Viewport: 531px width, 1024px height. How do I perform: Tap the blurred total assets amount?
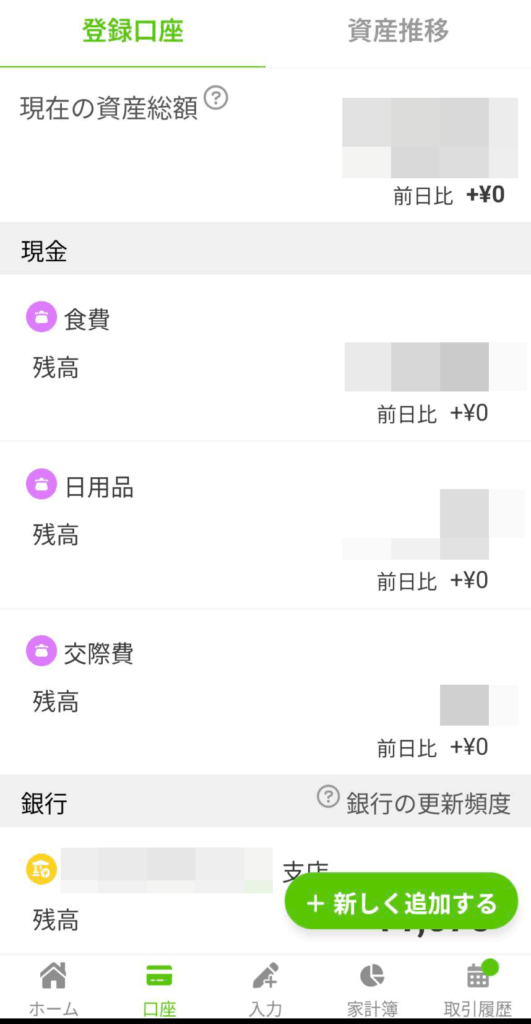point(430,138)
